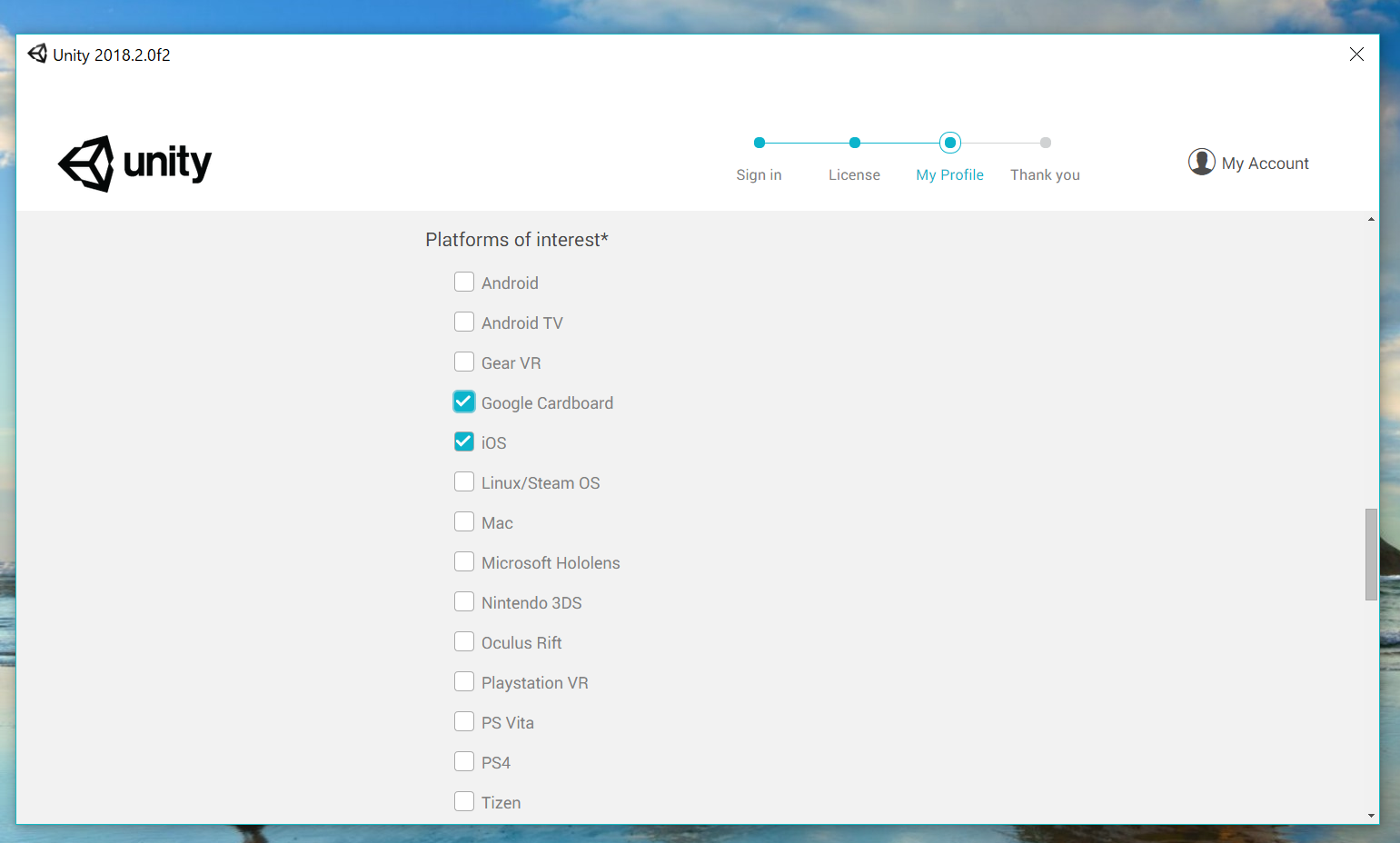
Task: Go to the License step label
Action: point(854,175)
